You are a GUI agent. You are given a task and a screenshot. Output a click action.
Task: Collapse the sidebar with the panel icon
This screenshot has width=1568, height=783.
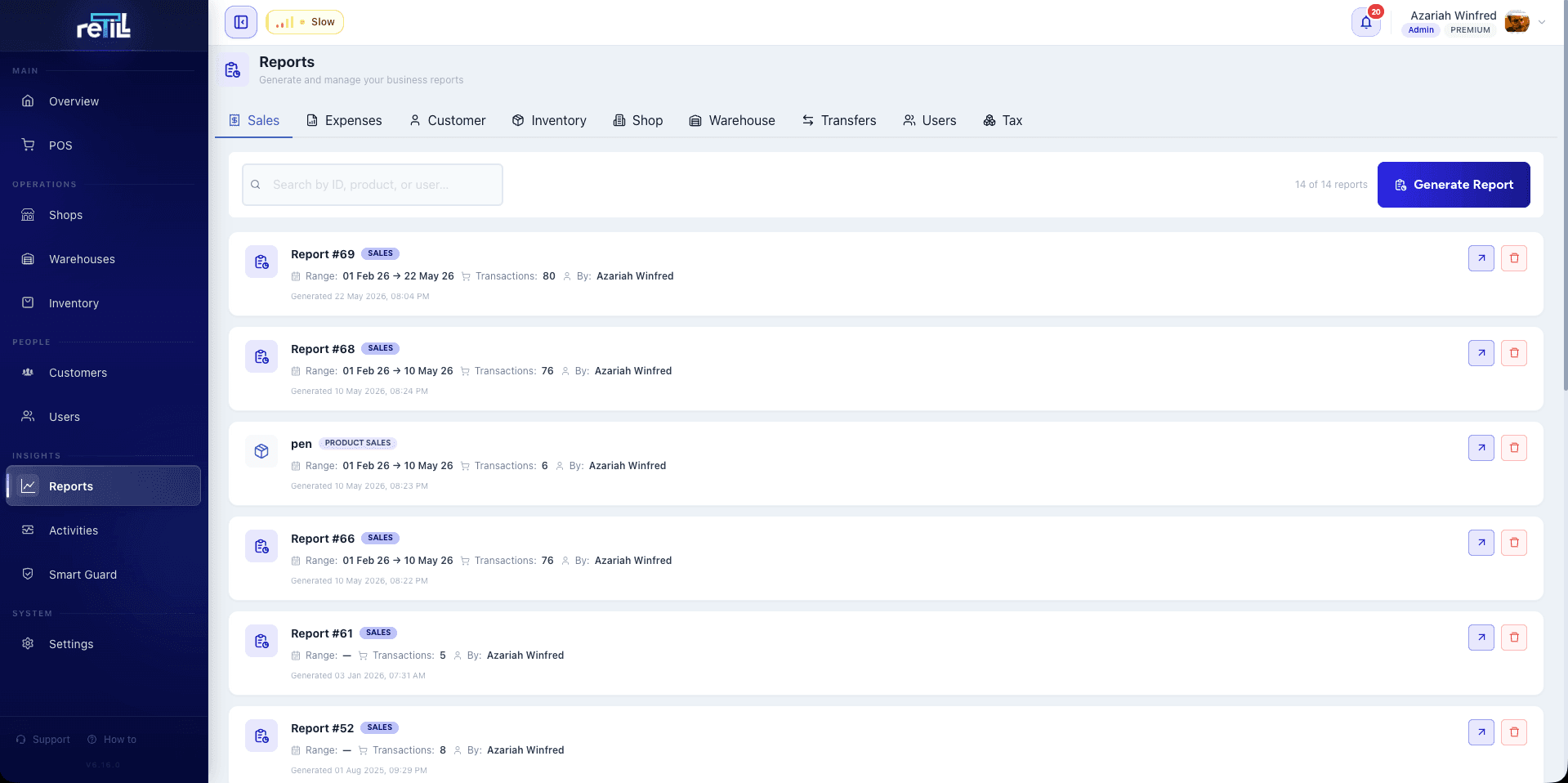point(241,22)
